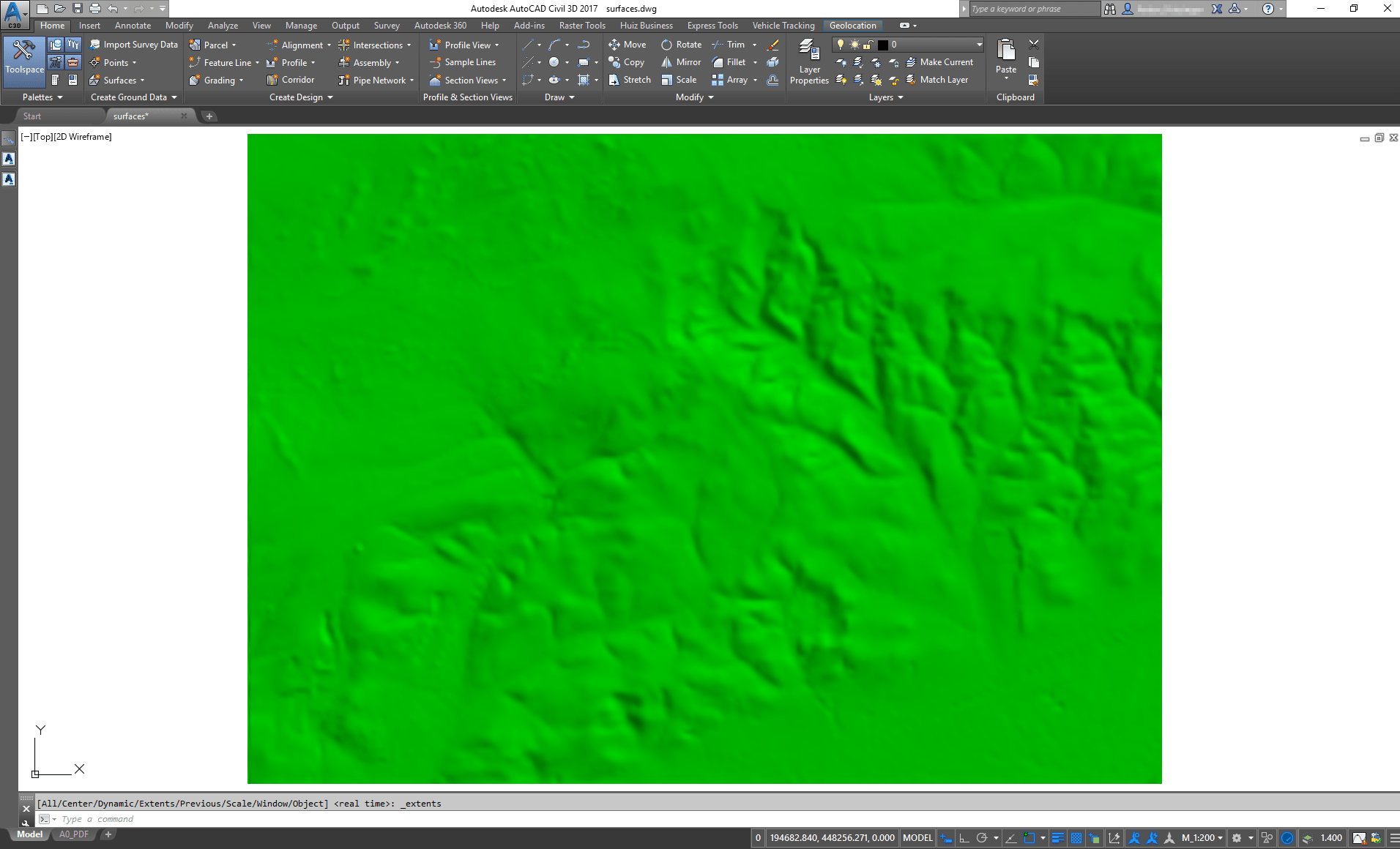Viewport: 1400px width, 849px height.
Task: Click the quick access Plot printer icon
Action: click(95, 9)
